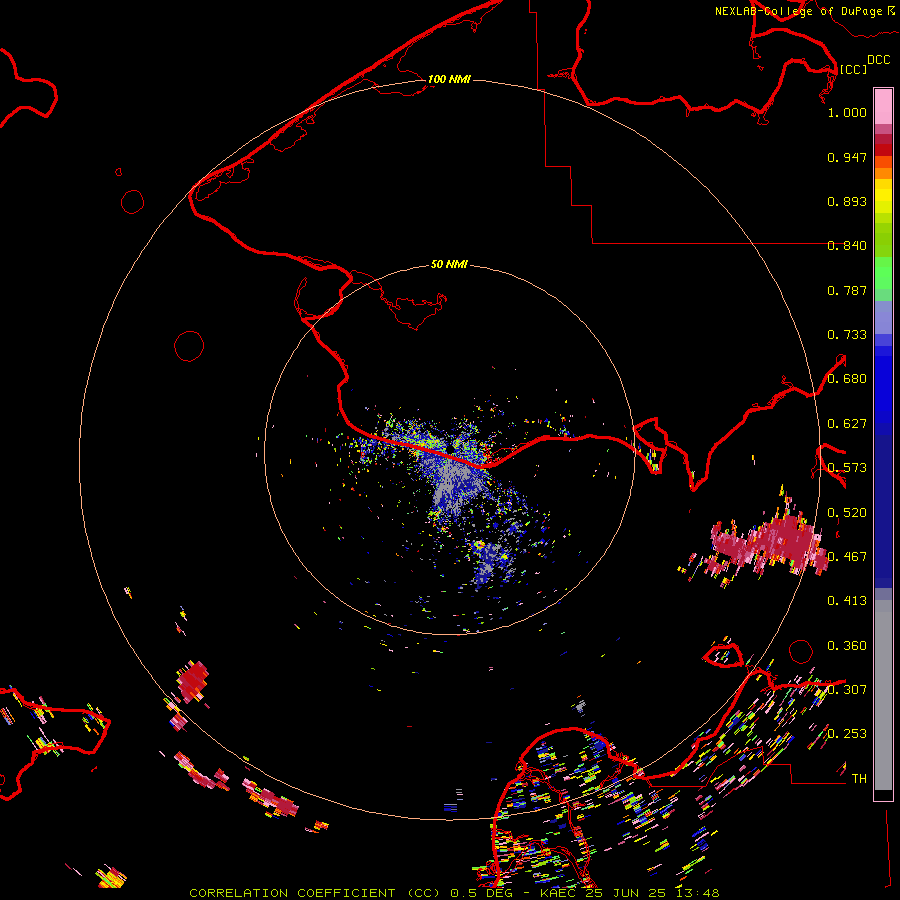Image resolution: width=900 pixels, height=900 pixels.
Task: Select the 0.573 legend value
Action: pyautogui.click(x=847, y=468)
